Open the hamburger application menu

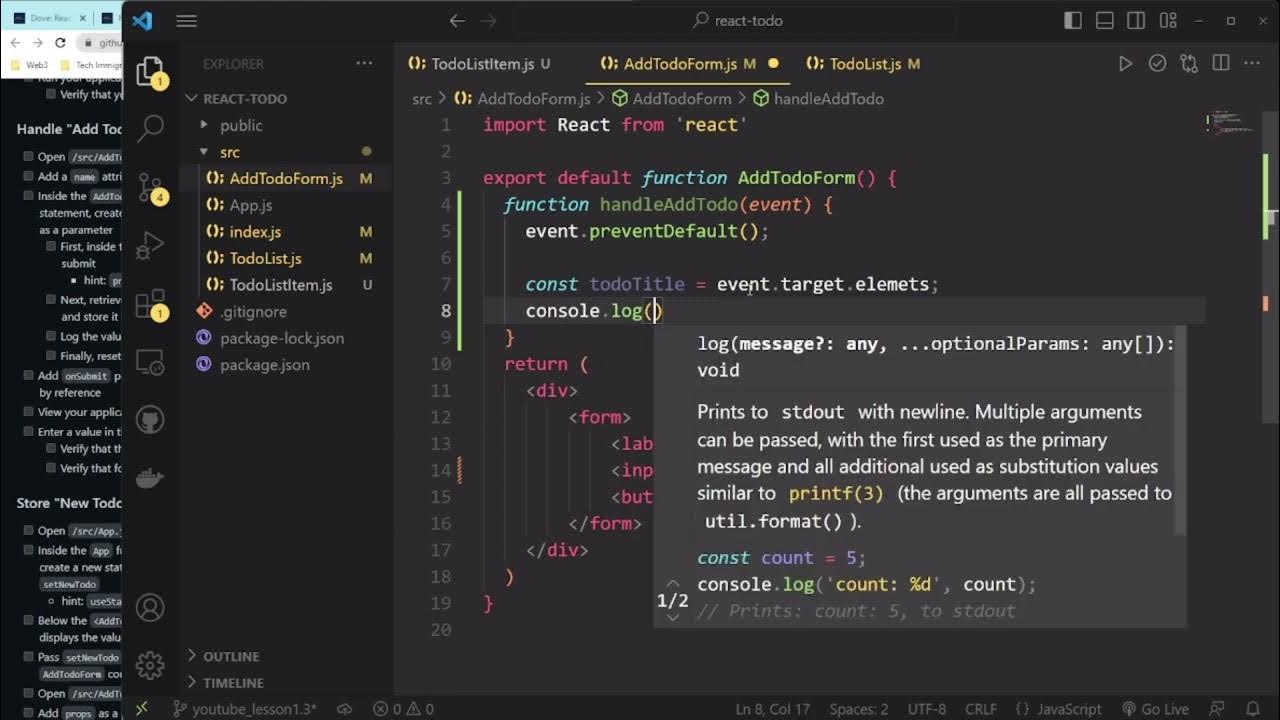point(186,20)
